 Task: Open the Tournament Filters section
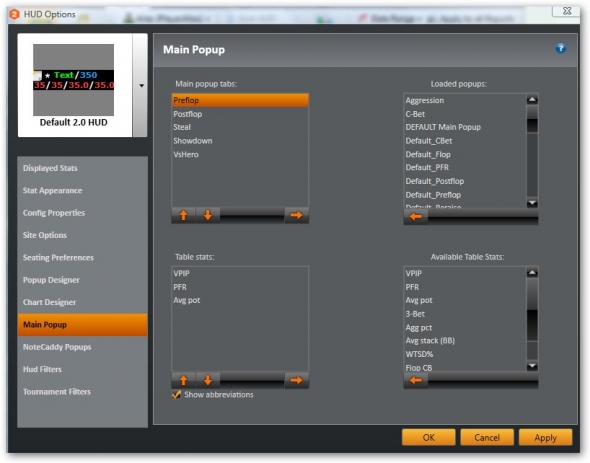pos(82,391)
